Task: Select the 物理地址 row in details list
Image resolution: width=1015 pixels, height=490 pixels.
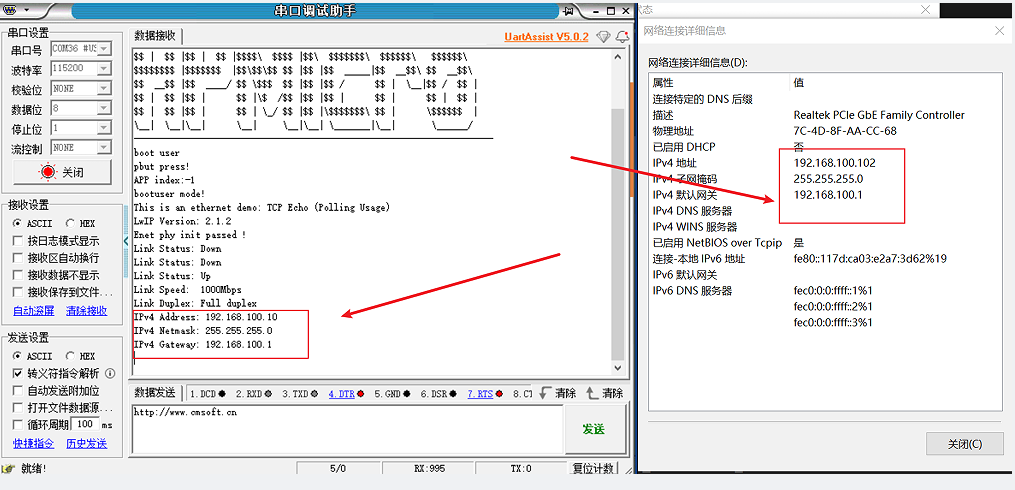Action: pyautogui.click(x=825, y=131)
